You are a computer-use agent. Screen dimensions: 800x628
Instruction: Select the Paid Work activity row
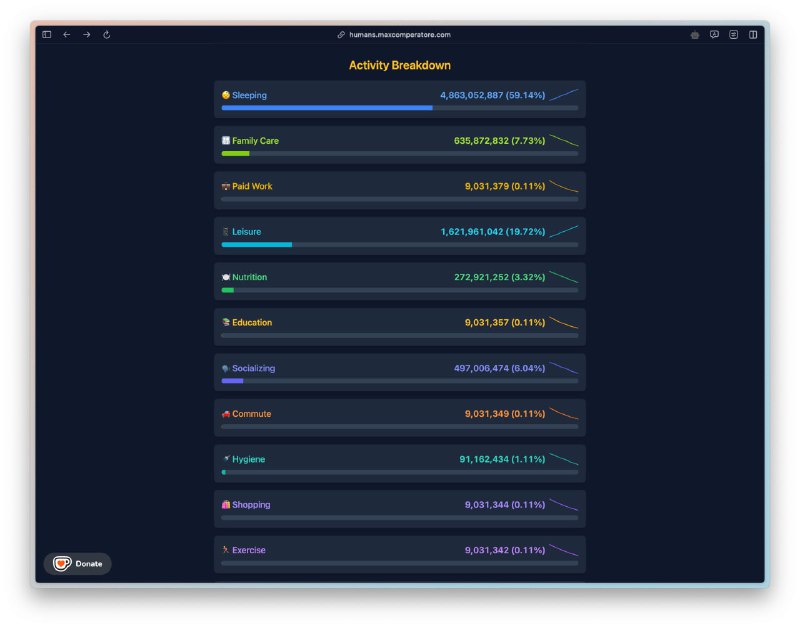click(x=399, y=190)
